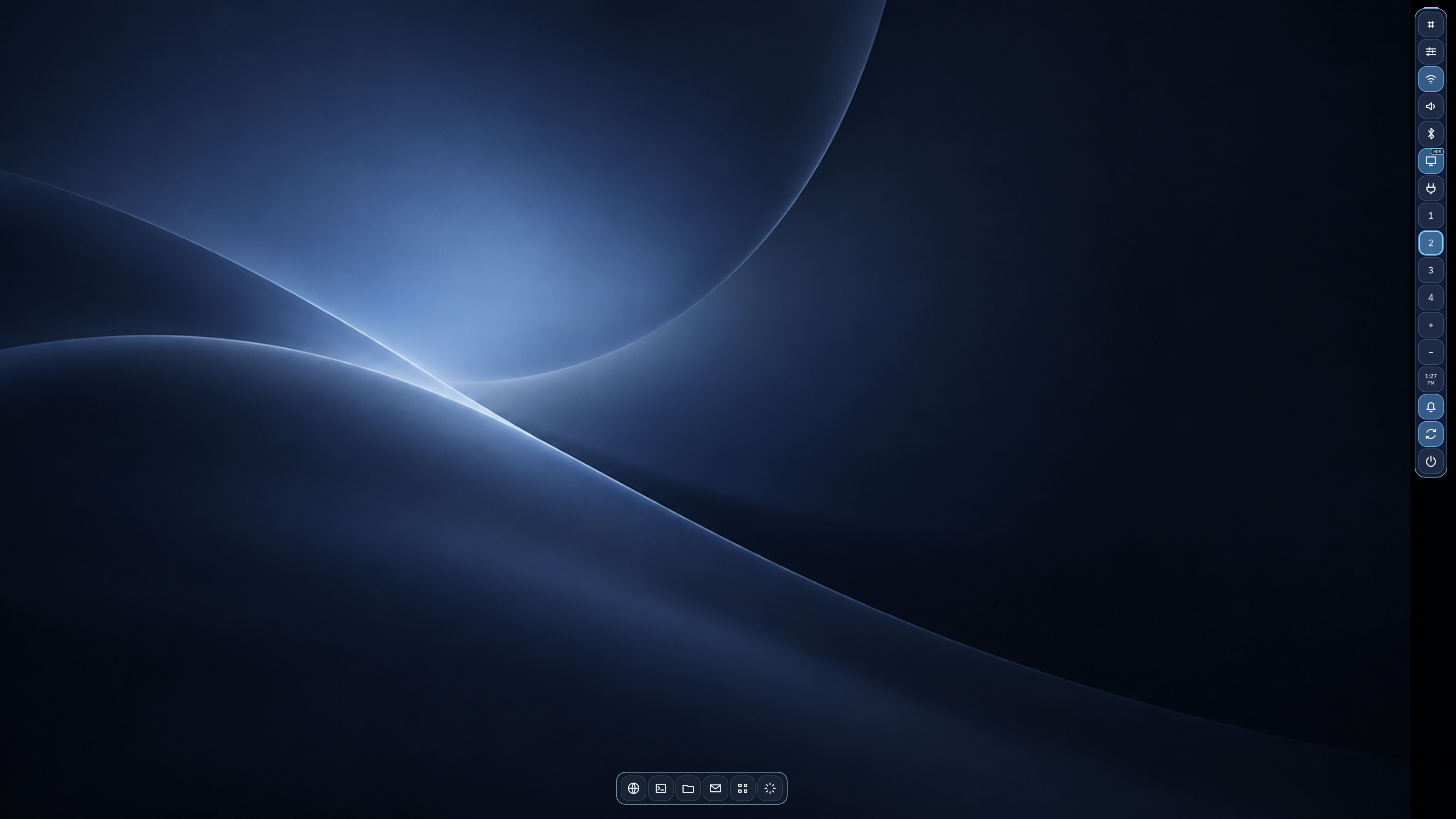This screenshot has height=819, width=1456.
Task: Select workspace 2
Action: tap(1431, 243)
